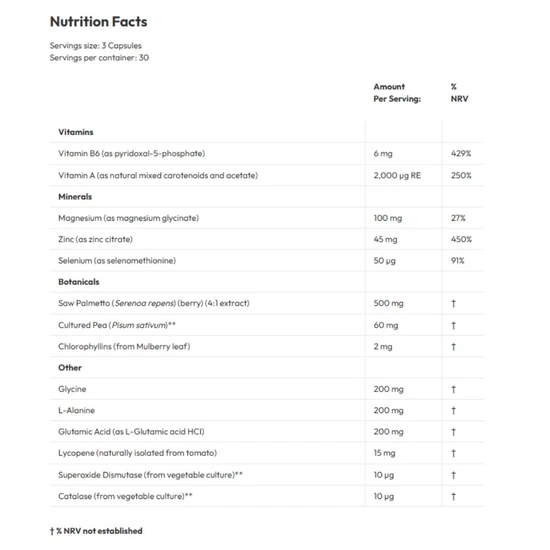
Task: Click the Lycopene 15 mg amount
Action: [x=384, y=453]
